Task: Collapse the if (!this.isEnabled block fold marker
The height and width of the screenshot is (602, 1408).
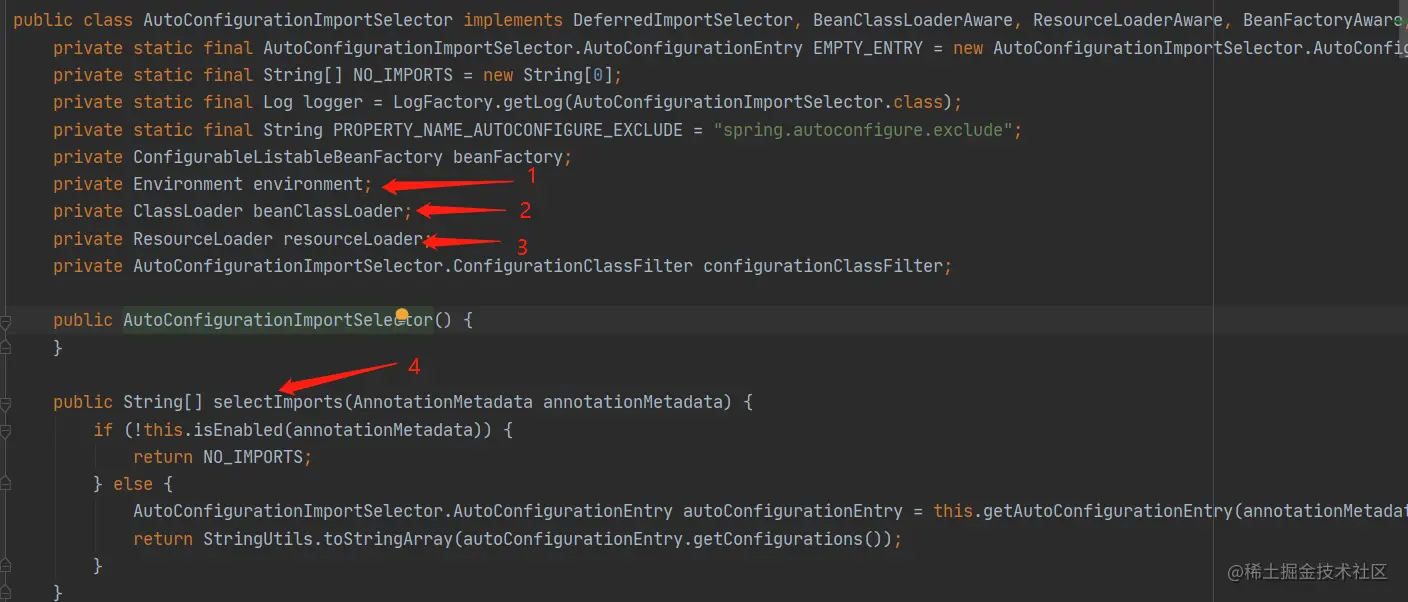Action: [6, 431]
